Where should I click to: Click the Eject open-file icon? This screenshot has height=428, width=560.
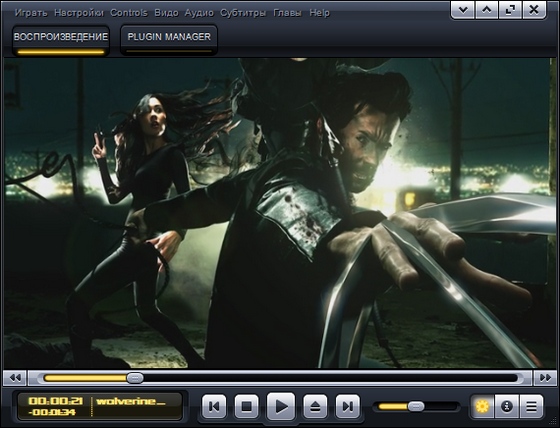pyautogui.click(x=315, y=406)
